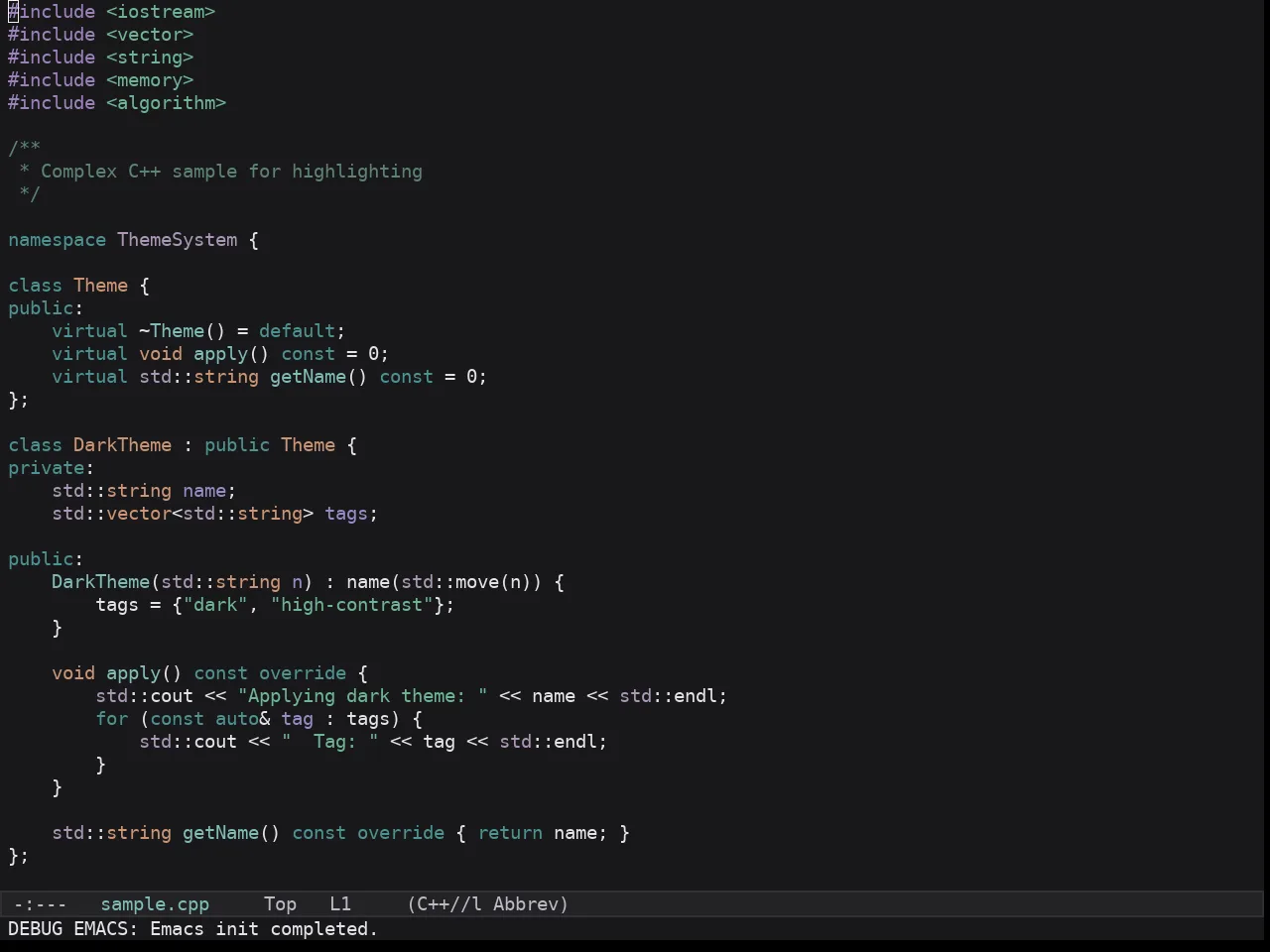Click the L1 line number indicator
1270x952 pixels.
(340, 904)
